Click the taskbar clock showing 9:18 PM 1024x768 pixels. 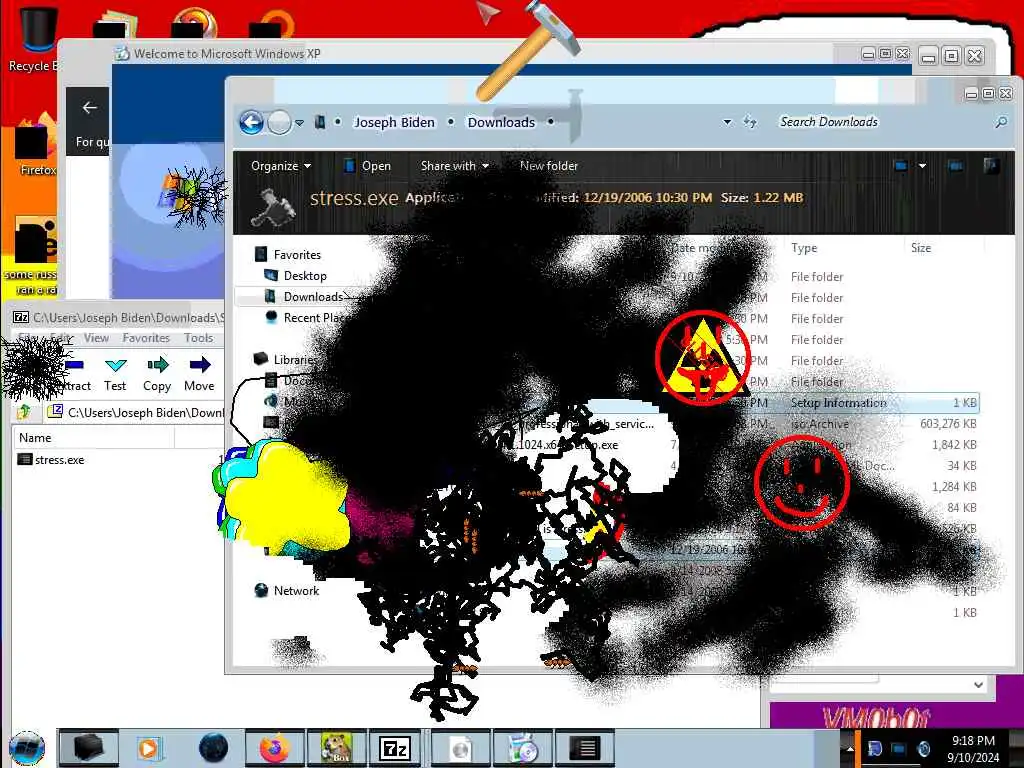click(x=973, y=748)
